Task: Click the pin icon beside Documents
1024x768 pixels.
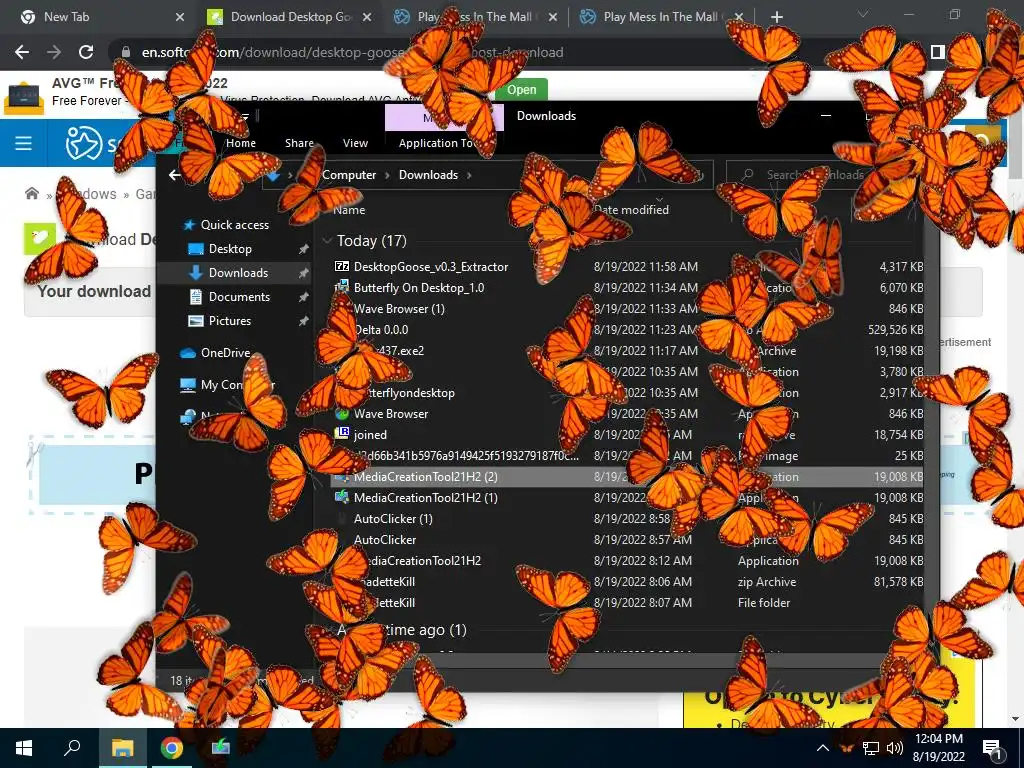Action: [x=303, y=297]
